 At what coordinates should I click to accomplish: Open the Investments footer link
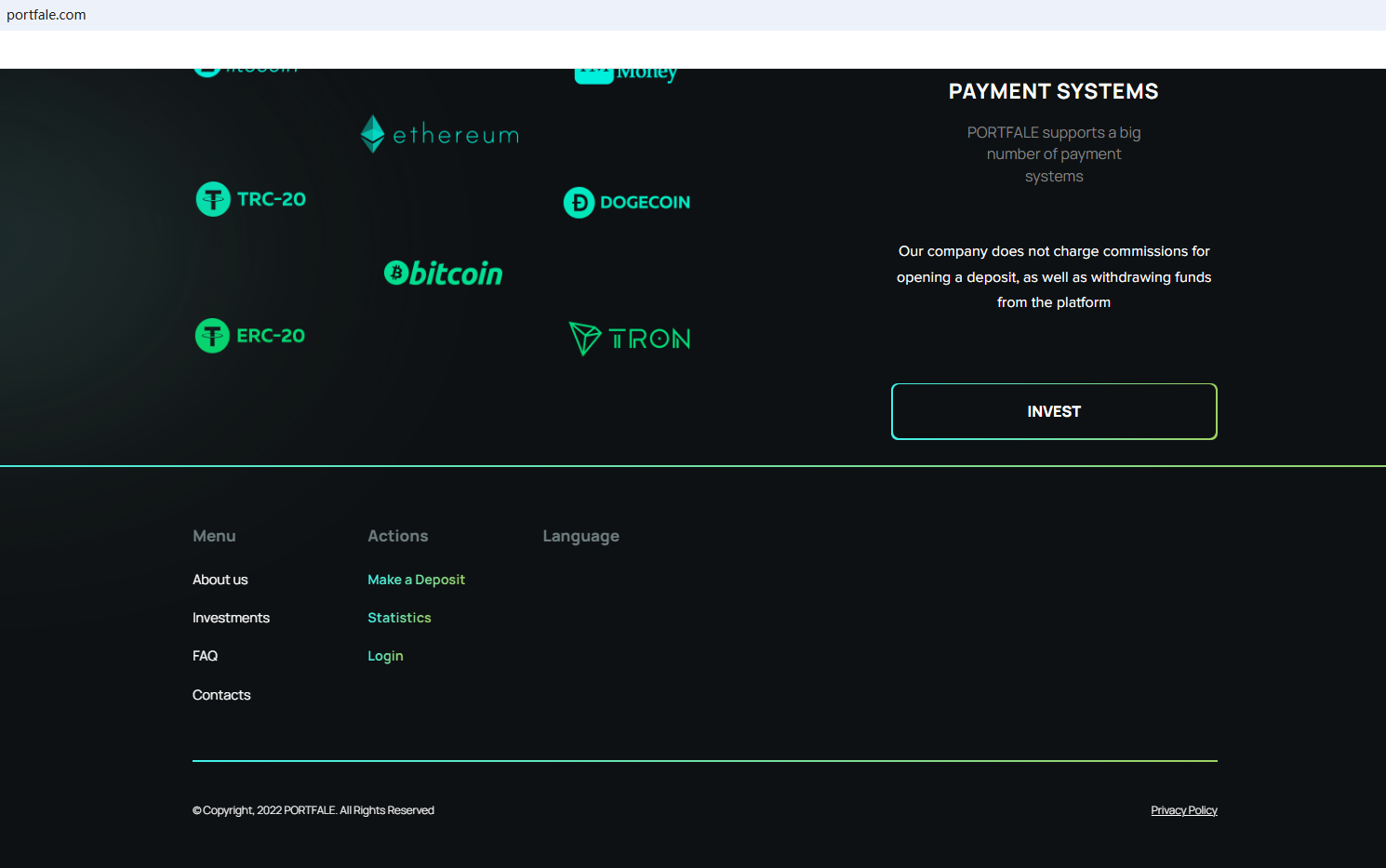tap(231, 618)
